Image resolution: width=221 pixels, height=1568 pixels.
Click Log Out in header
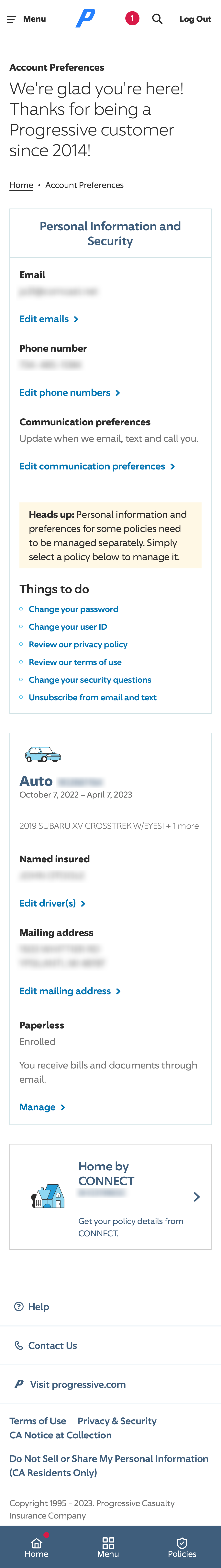pos(195,19)
